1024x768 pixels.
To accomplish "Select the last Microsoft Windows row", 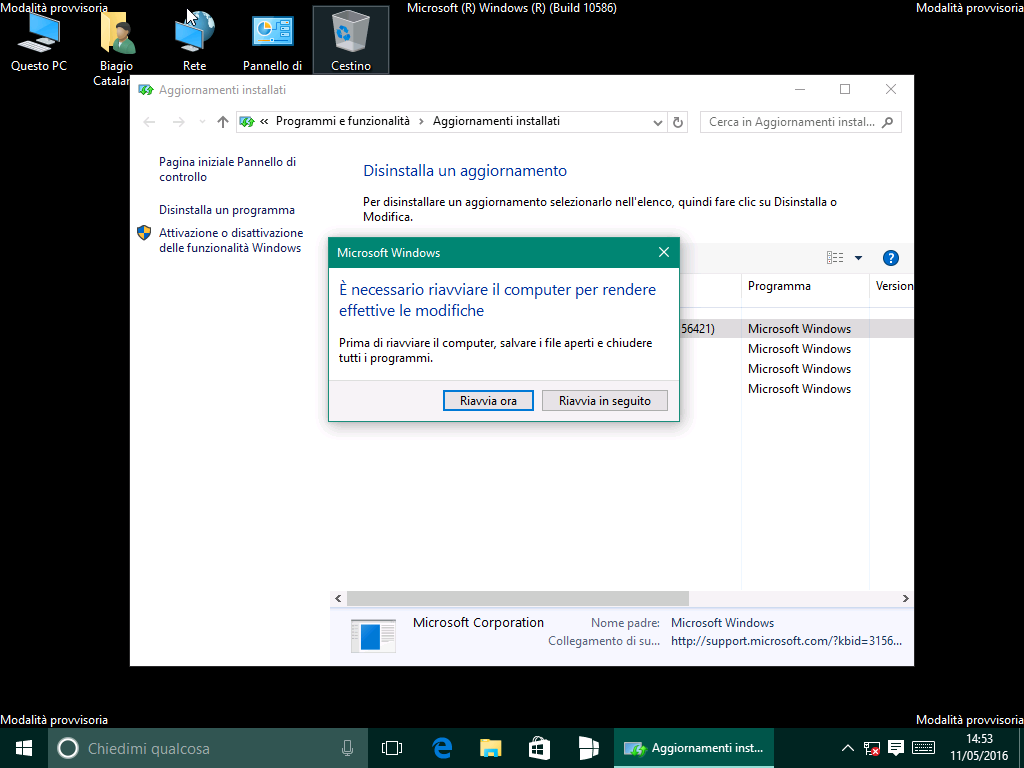I will pos(799,389).
